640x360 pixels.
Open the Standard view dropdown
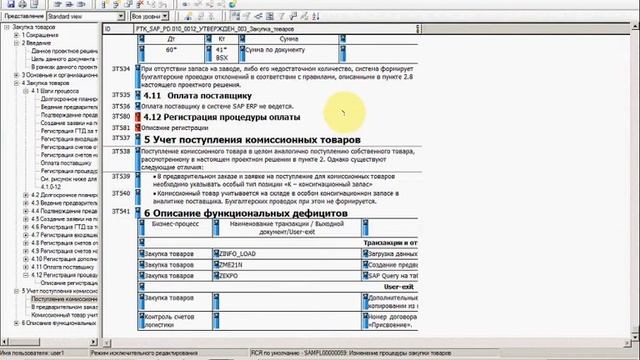tap(121, 16)
